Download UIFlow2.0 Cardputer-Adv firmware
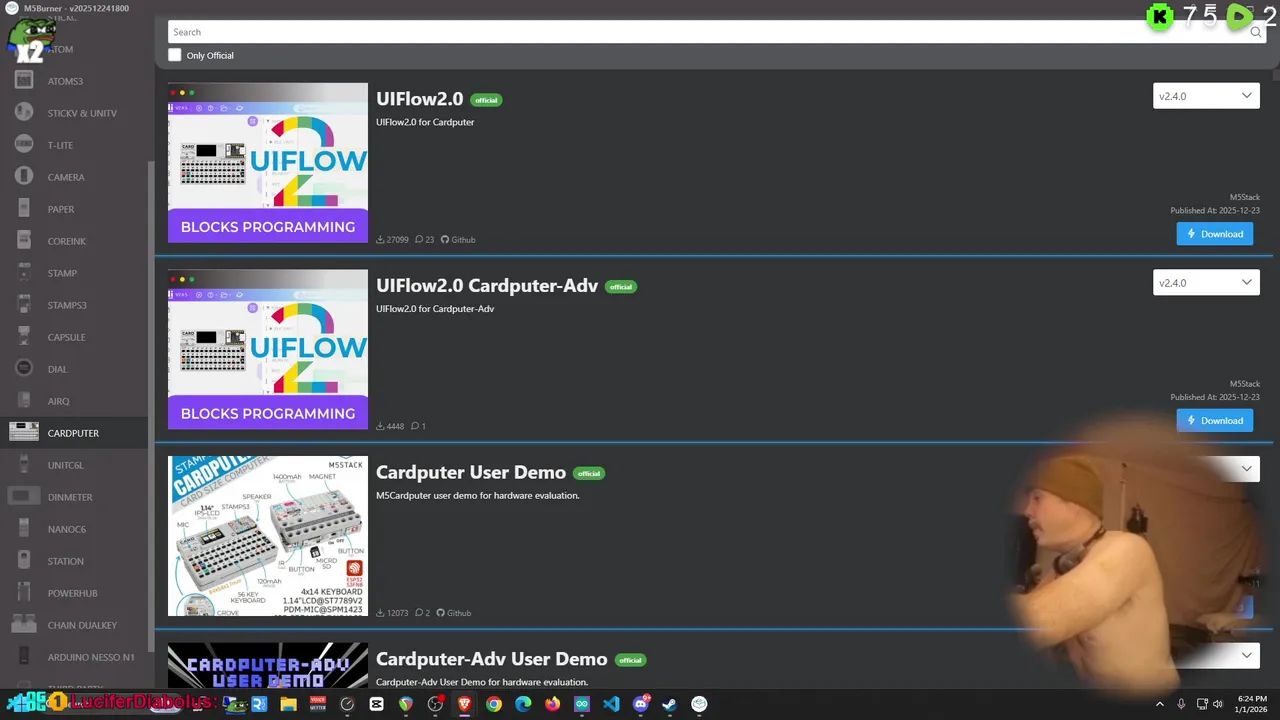1280x720 pixels. (1215, 421)
